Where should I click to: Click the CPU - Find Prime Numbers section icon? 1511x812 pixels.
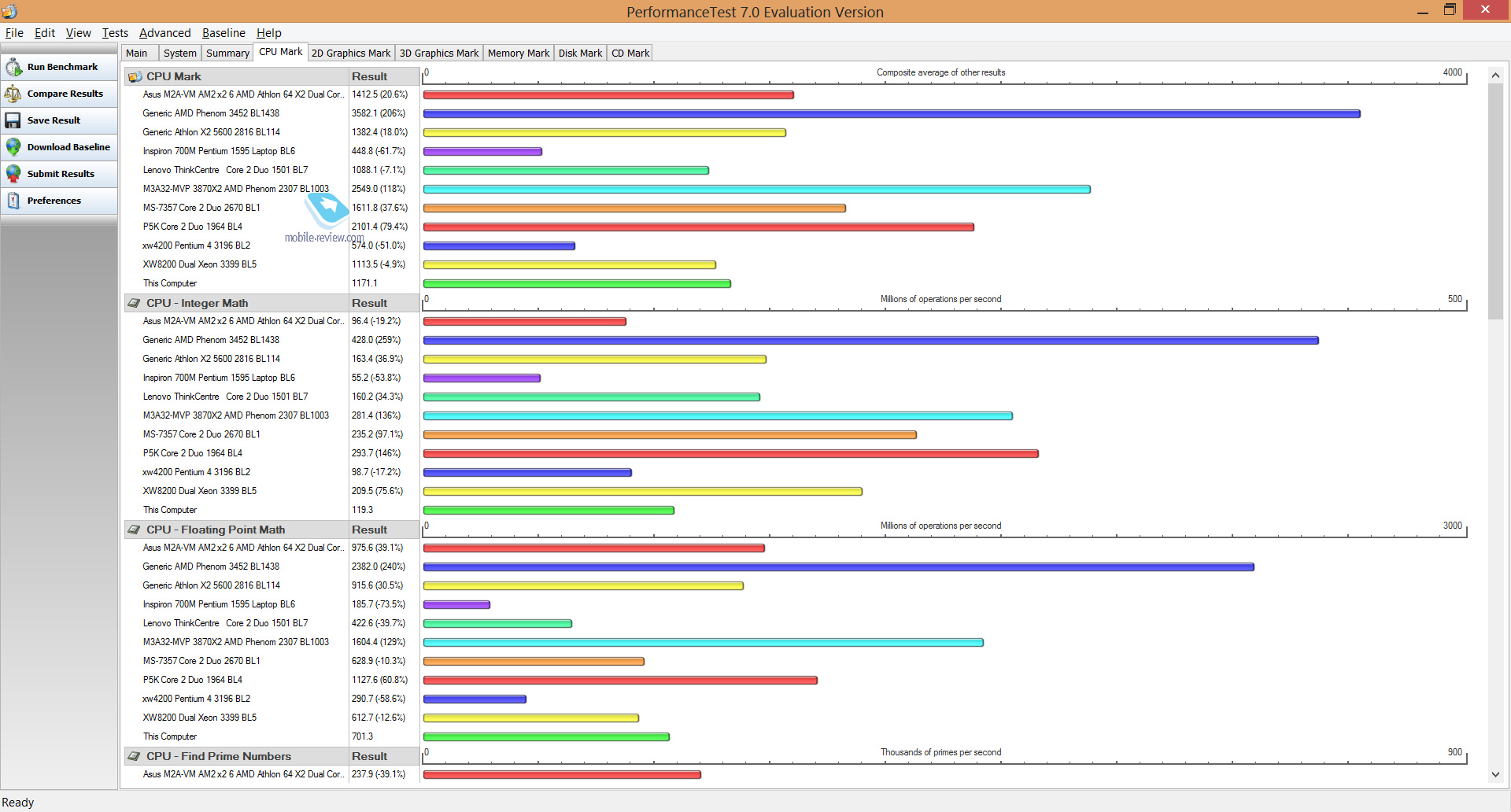(135, 756)
